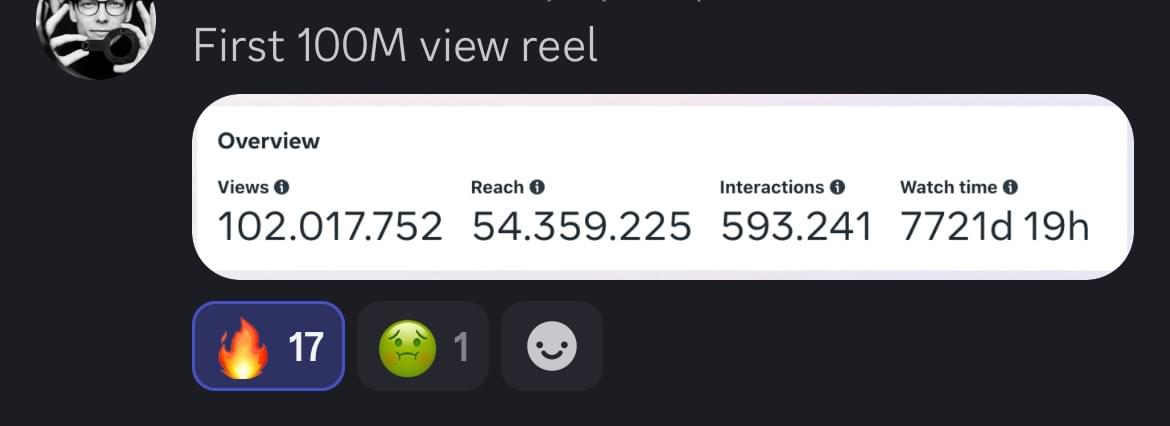This screenshot has width=1170, height=426.
Task: Click the Interactions value 593.241
Action: pos(796,227)
